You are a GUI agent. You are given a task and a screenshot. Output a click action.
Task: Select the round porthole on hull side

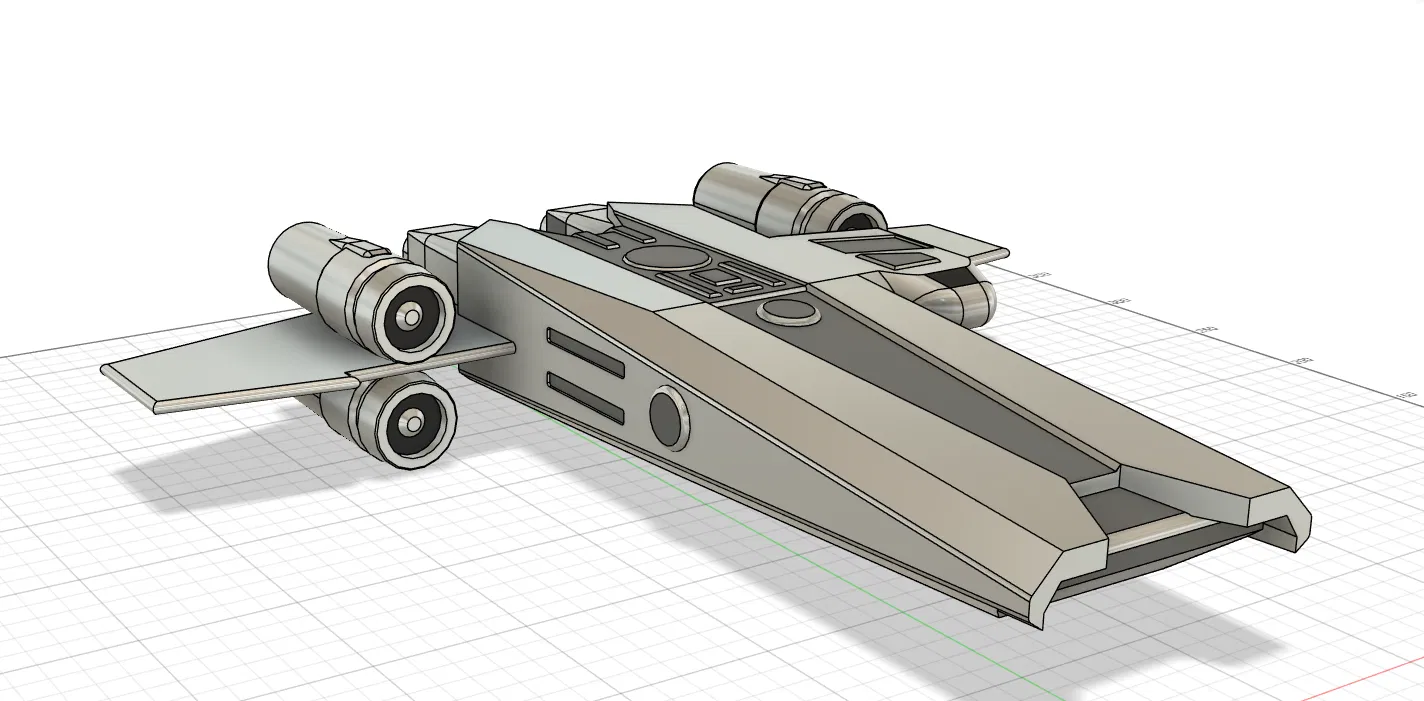coord(670,416)
